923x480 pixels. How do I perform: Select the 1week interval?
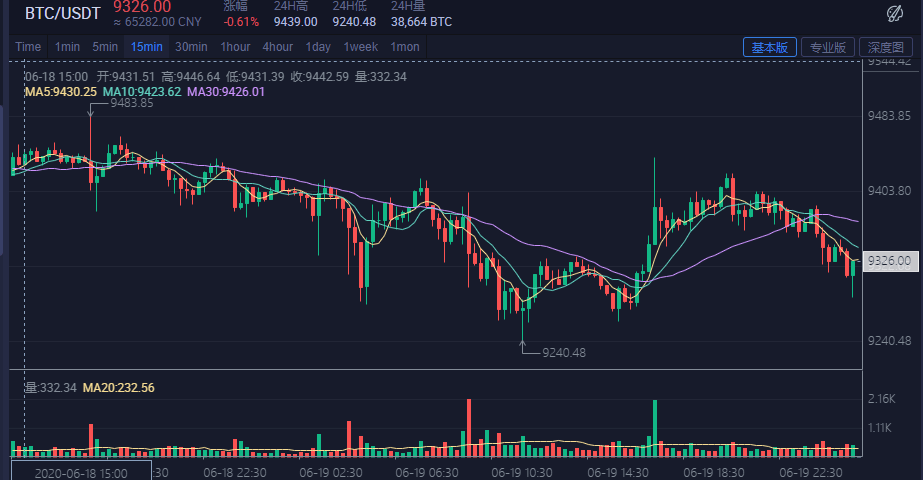[361, 47]
